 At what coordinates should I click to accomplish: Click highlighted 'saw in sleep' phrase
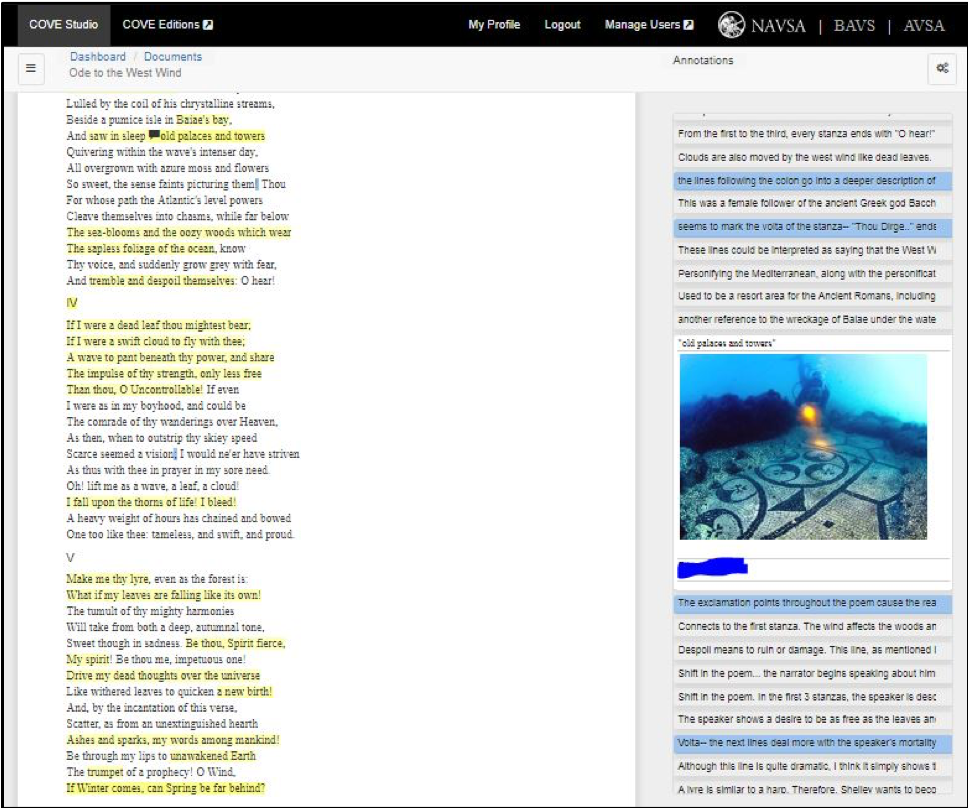tap(117, 136)
